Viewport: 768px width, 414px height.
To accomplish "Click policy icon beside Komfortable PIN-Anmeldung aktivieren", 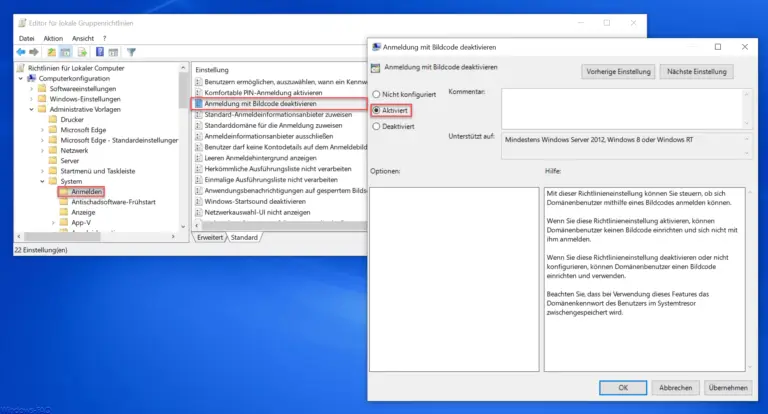I will pos(198,93).
